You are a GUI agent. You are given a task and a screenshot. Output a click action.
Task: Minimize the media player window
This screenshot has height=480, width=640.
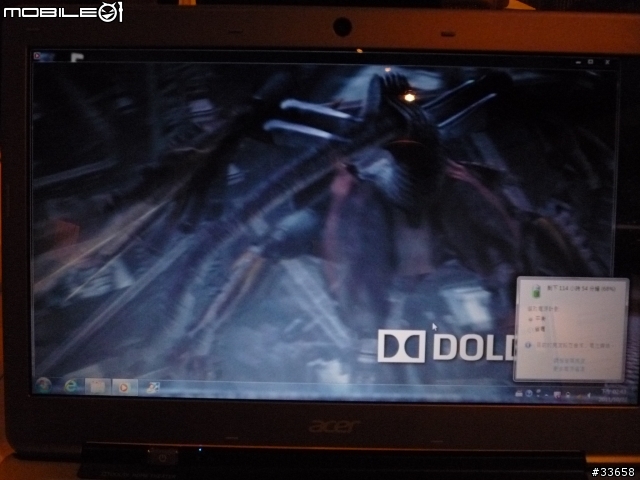578,62
